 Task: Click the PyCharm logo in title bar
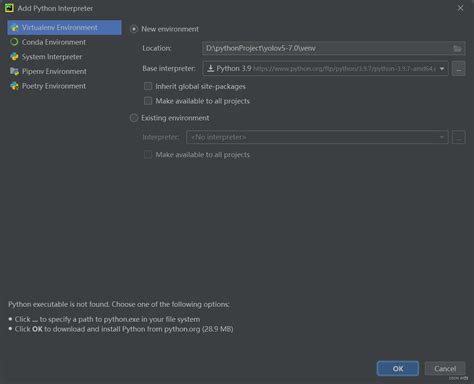pyautogui.click(x=9, y=8)
